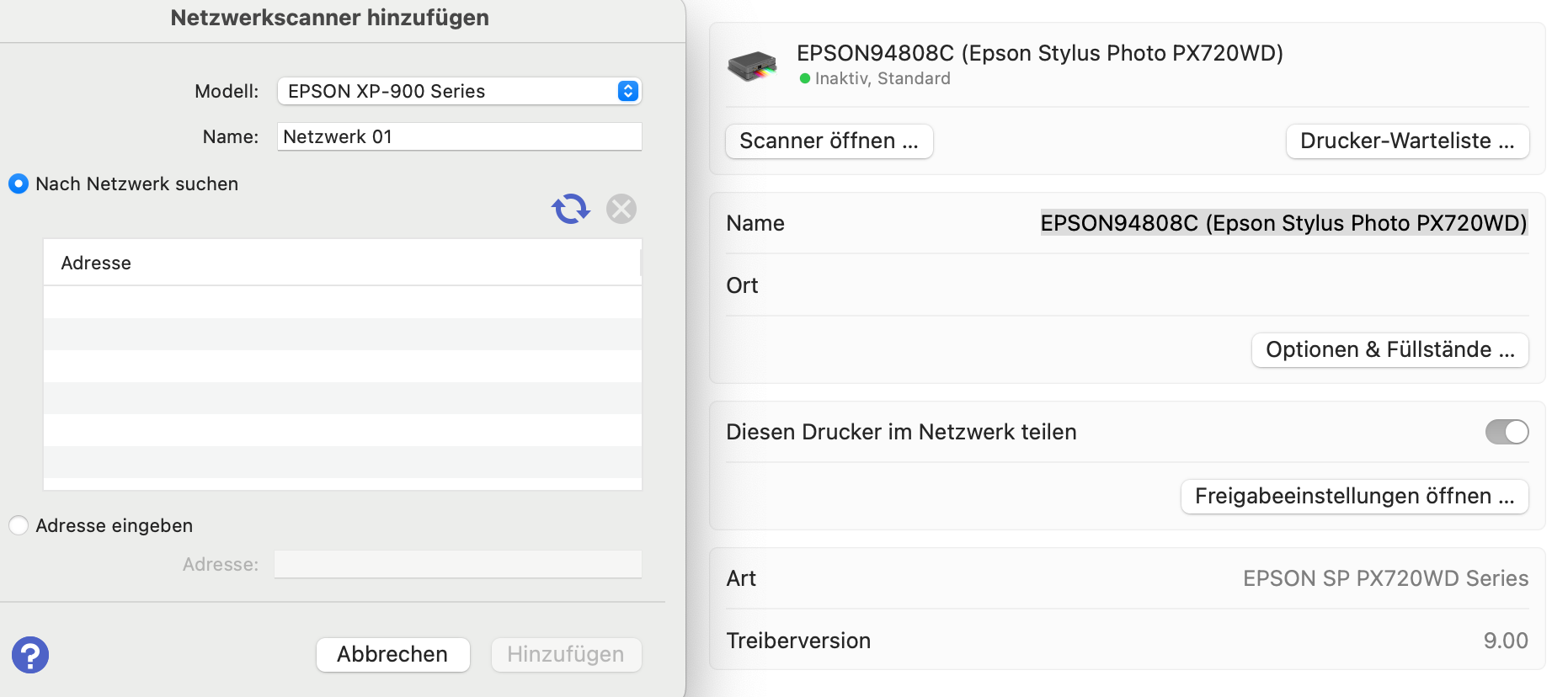Click the refresh network search icon
The width and height of the screenshot is (1568, 697).
point(570,209)
